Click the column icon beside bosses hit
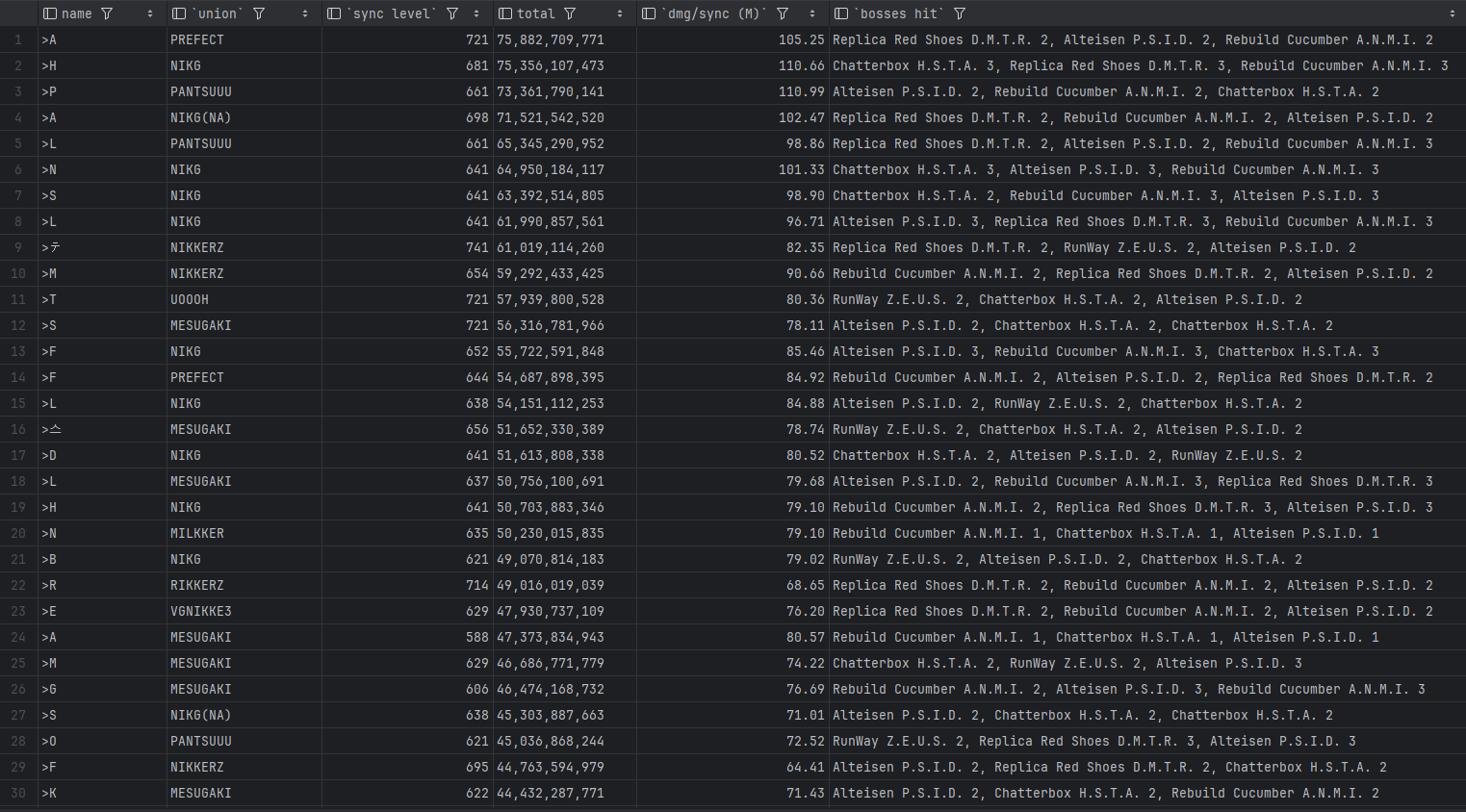This screenshot has width=1466, height=812. [x=841, y=13]
